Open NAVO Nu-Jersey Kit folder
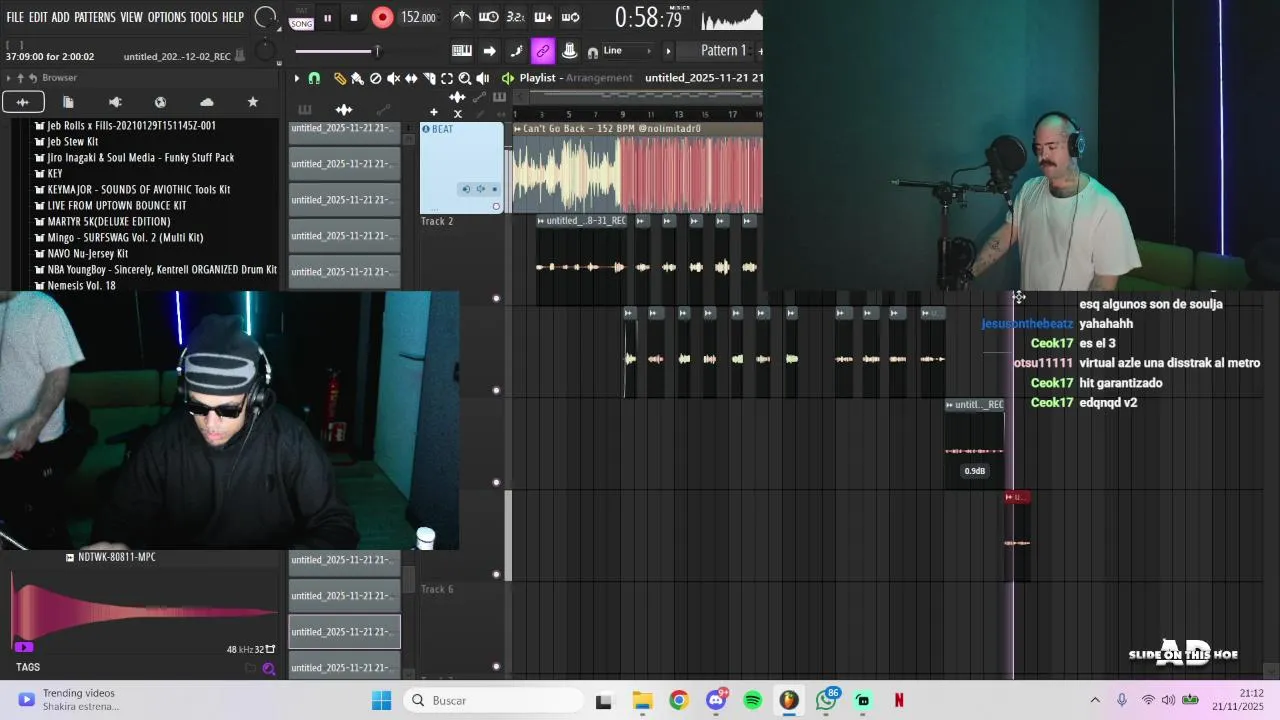Viewport: 1280px width, 720px height. pyautogui.click(x=81, y=254)
